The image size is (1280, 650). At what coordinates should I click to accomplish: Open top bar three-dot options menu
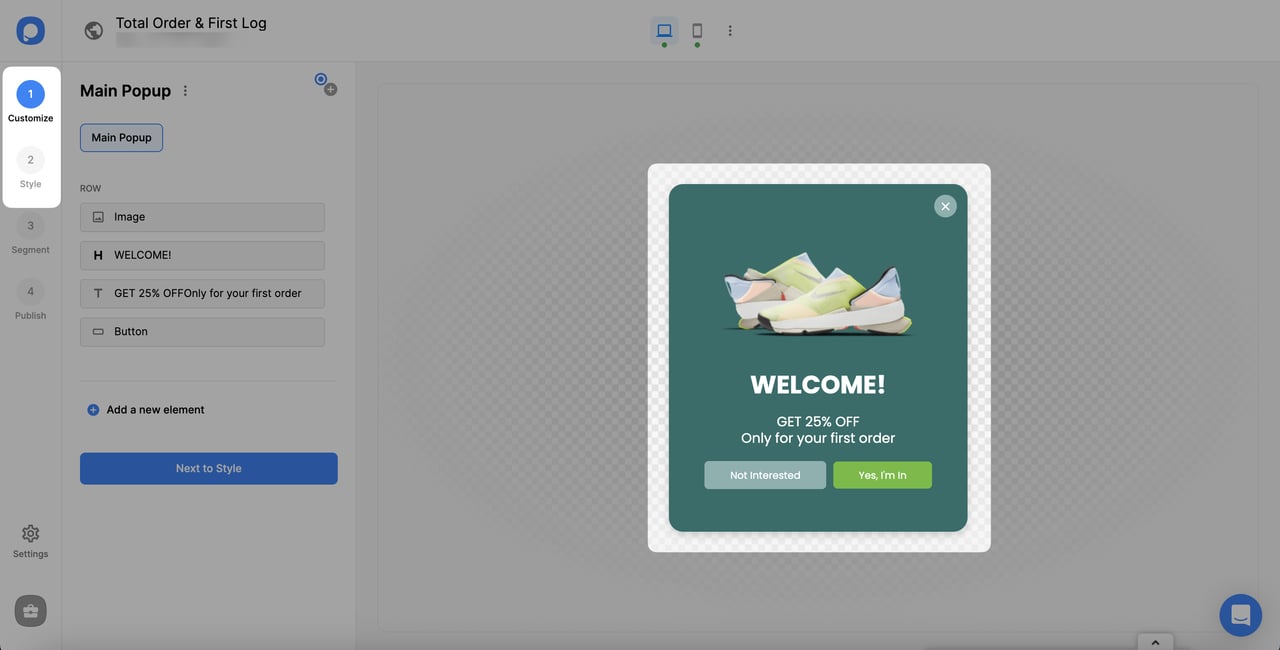[730, 31]
